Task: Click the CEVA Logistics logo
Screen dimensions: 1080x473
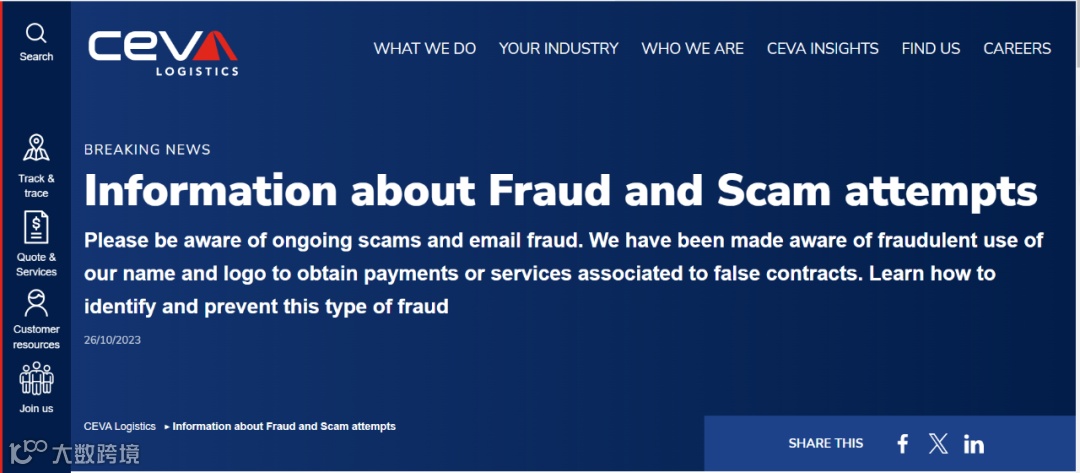Action: click(x=164, y=52)
